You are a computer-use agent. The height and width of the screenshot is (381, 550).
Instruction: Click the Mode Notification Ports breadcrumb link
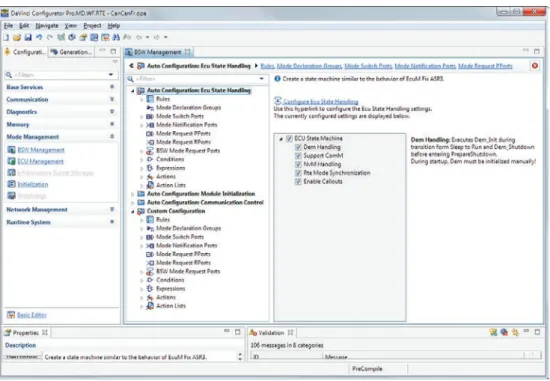tap(425, 66)
